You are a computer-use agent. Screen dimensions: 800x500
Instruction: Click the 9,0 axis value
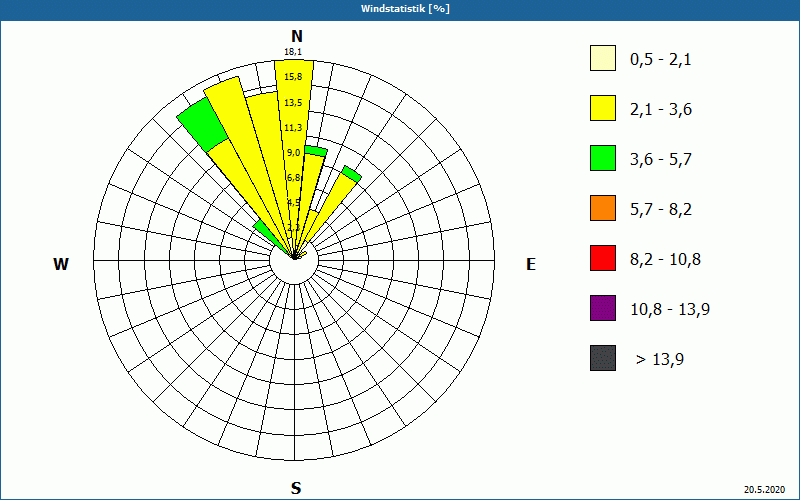(x=293, y=152)
